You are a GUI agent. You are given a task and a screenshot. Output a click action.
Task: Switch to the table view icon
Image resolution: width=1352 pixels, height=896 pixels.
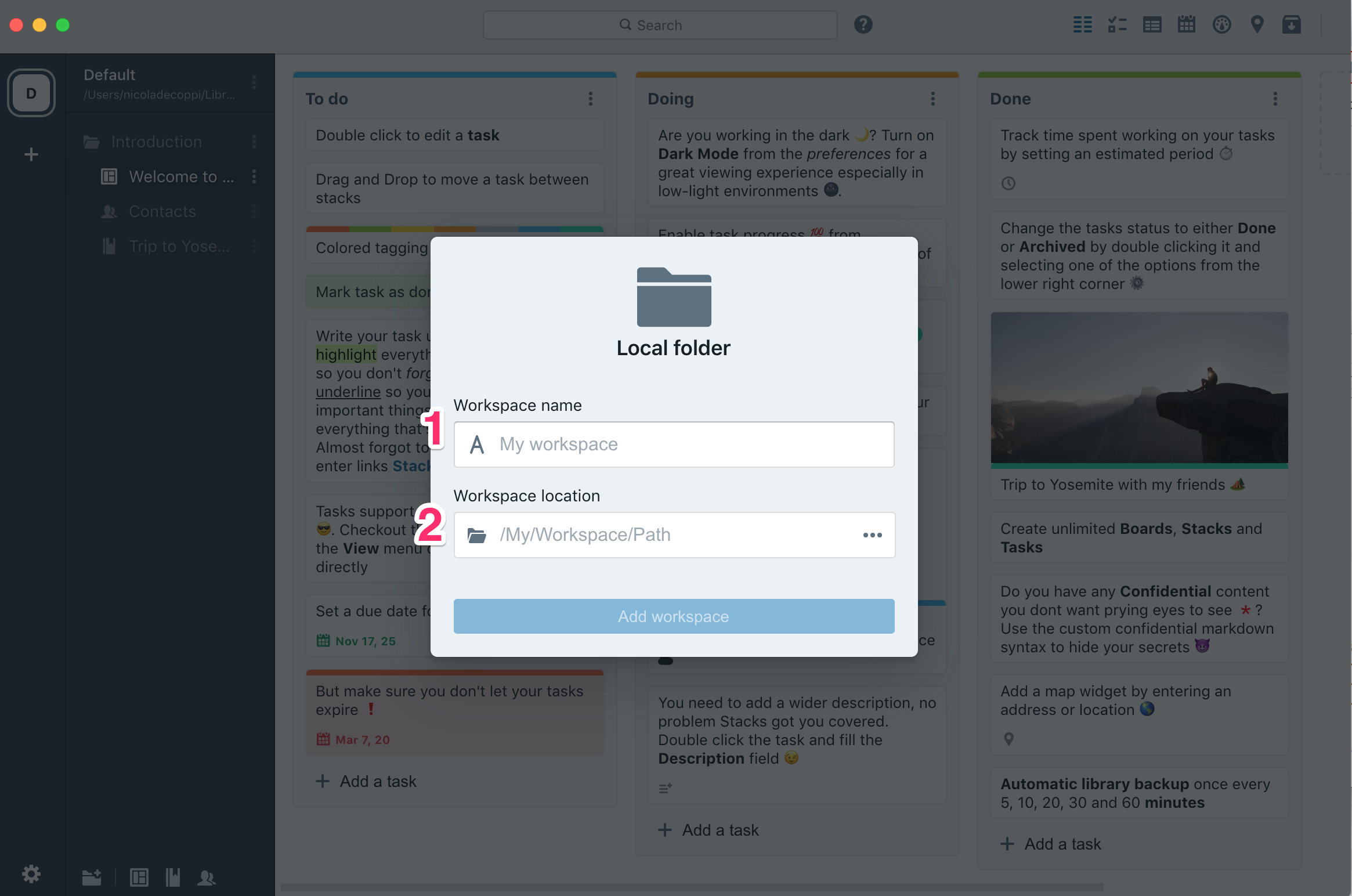(1152, 25)
